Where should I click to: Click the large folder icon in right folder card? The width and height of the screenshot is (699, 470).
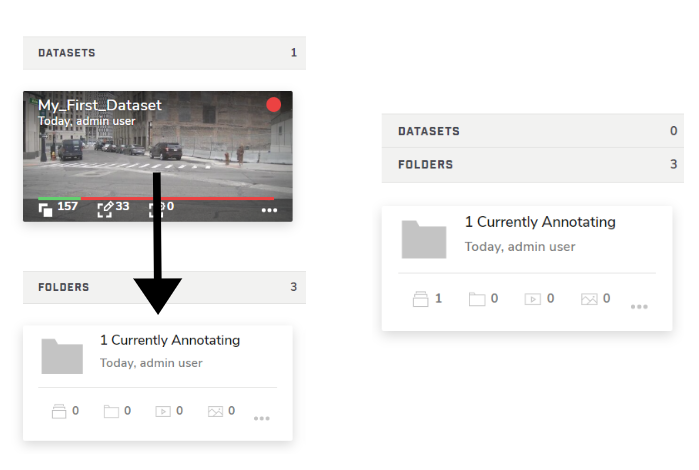point(424,240)
